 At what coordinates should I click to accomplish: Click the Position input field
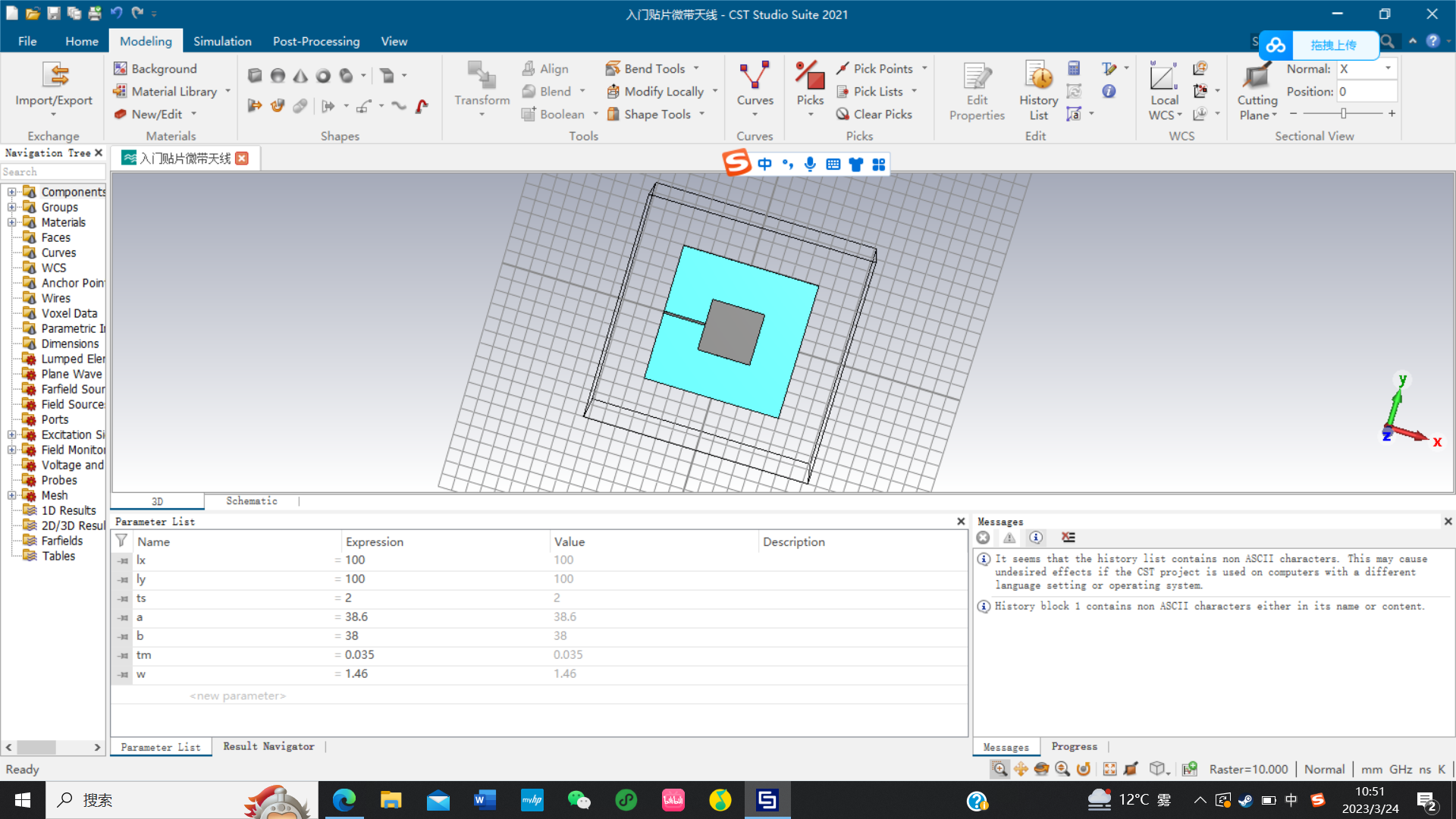click(x=1367, y=91)
